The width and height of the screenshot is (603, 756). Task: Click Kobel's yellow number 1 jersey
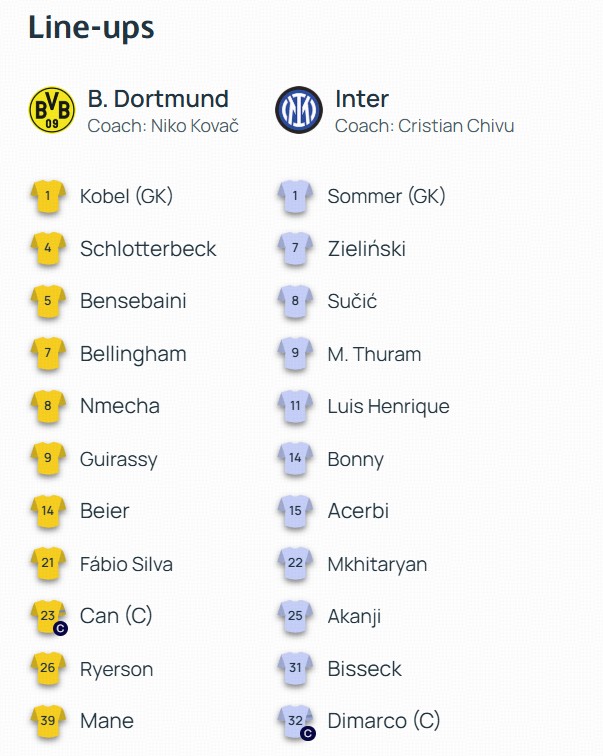[48, 197]
